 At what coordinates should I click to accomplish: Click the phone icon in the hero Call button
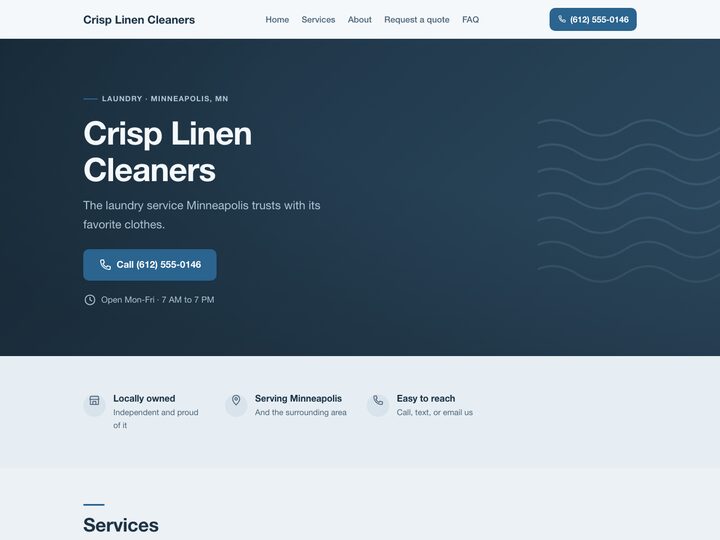click(x=105, y=264)
